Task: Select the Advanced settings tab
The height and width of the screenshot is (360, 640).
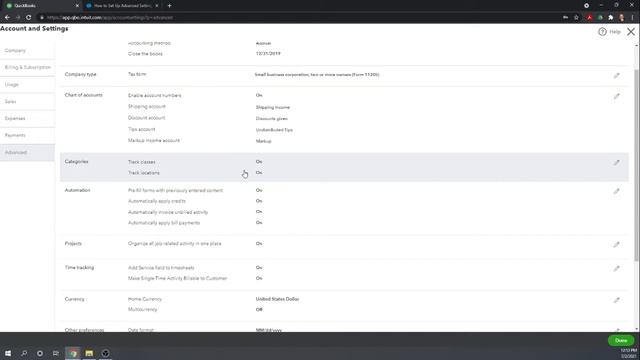Action: [x=27, y=153]
